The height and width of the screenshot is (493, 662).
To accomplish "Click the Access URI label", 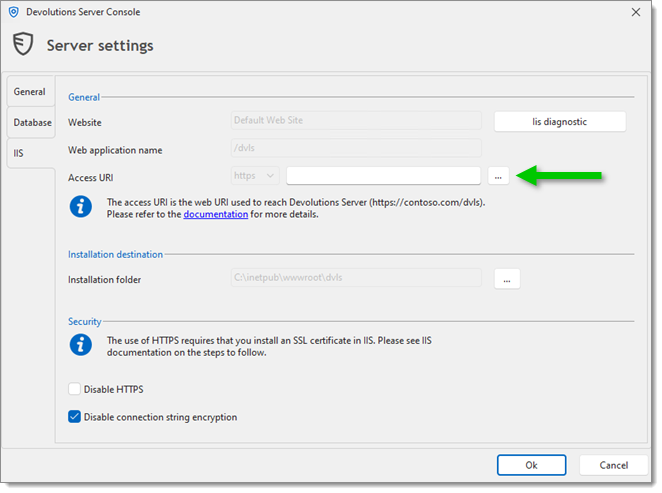I will pos(91,178).
